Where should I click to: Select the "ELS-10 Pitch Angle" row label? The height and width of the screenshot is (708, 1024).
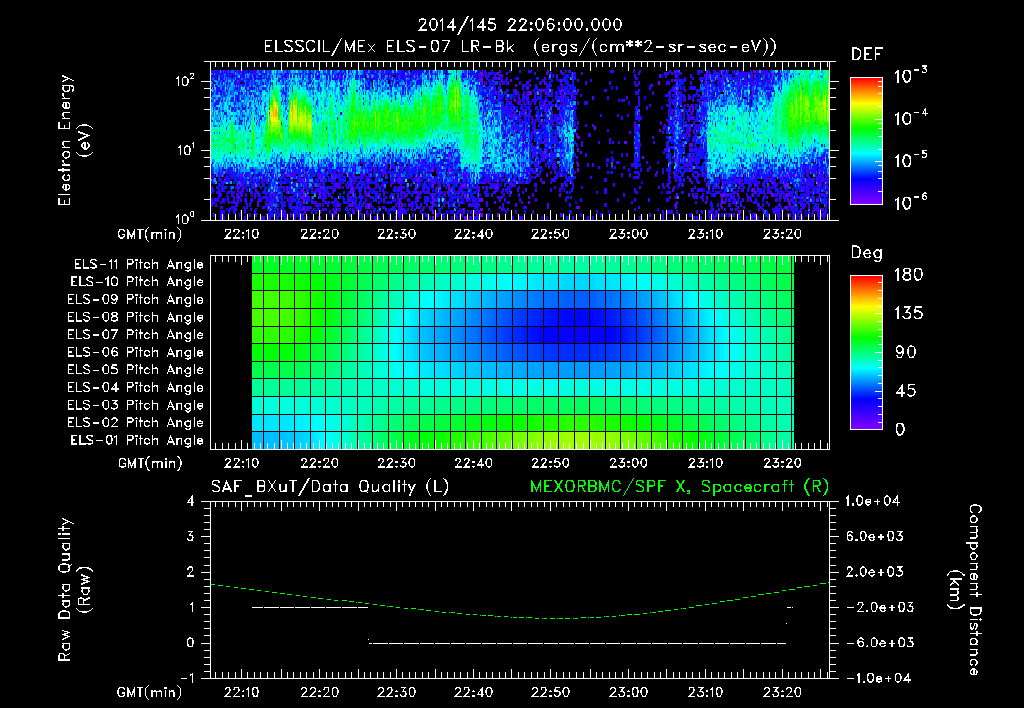[137, 282]
